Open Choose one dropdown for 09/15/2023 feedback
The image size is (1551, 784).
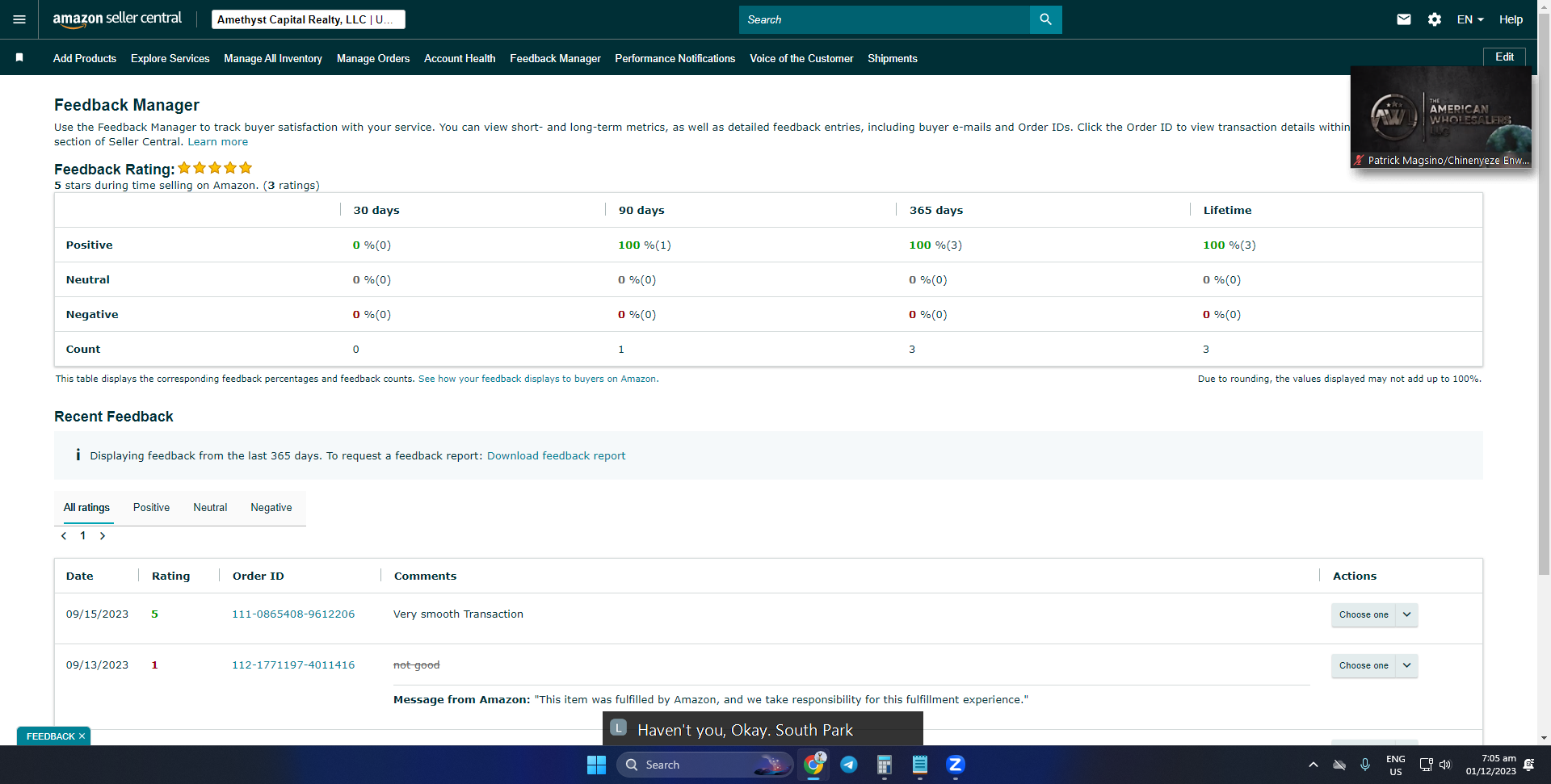click(x=1374, y=614)
